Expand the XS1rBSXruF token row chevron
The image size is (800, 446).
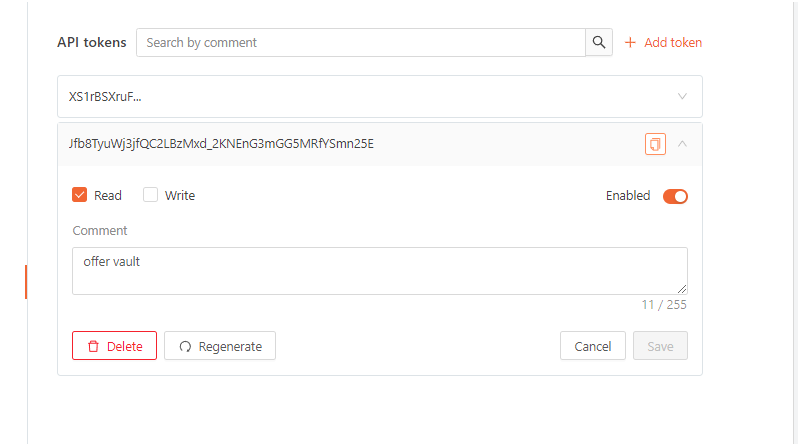pyautogui.click(x=682, y=96)
